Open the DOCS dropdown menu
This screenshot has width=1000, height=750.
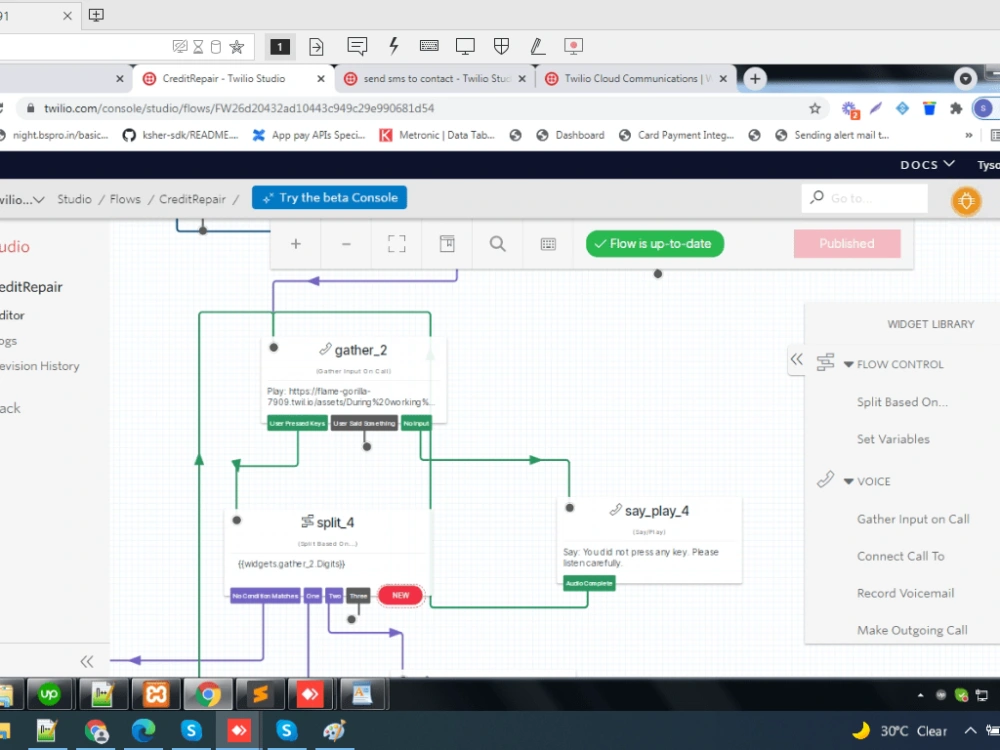click(x=926, y=164)
